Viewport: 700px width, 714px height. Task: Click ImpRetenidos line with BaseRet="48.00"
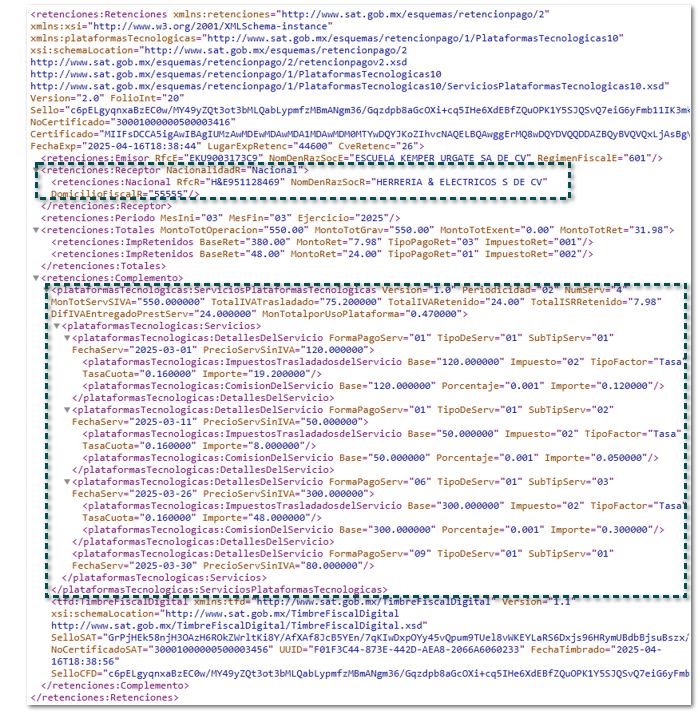tap(322, 254)
